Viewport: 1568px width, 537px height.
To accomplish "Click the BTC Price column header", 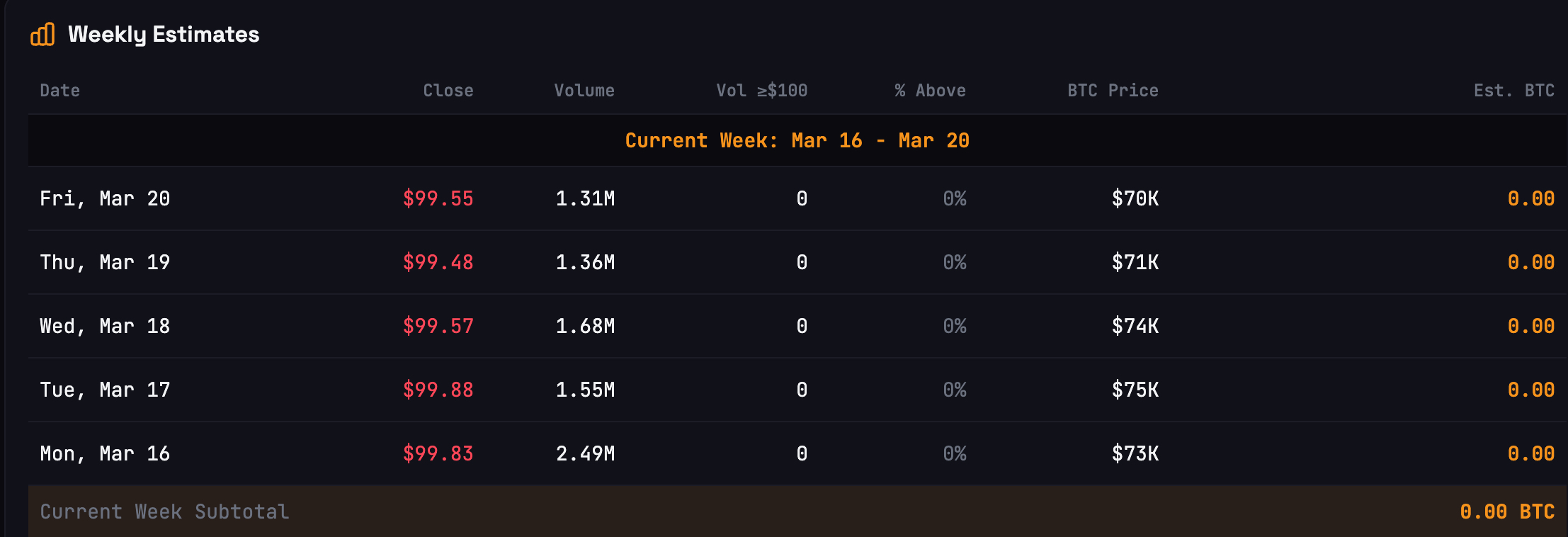I will point(1113,91).
